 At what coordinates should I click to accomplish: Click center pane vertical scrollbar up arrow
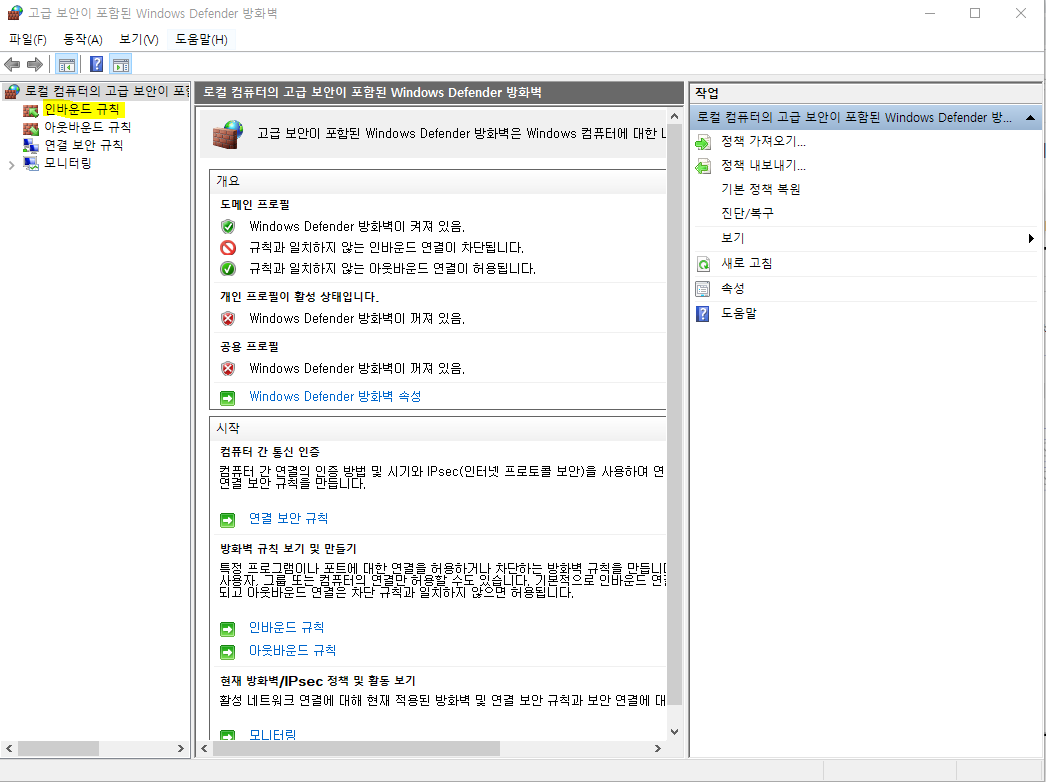point(674,117)
